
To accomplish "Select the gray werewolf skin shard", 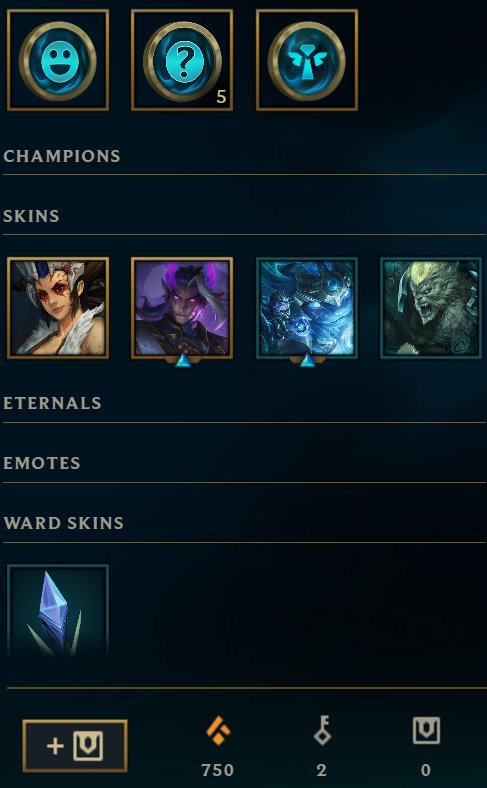I will [x=431, y=308].
